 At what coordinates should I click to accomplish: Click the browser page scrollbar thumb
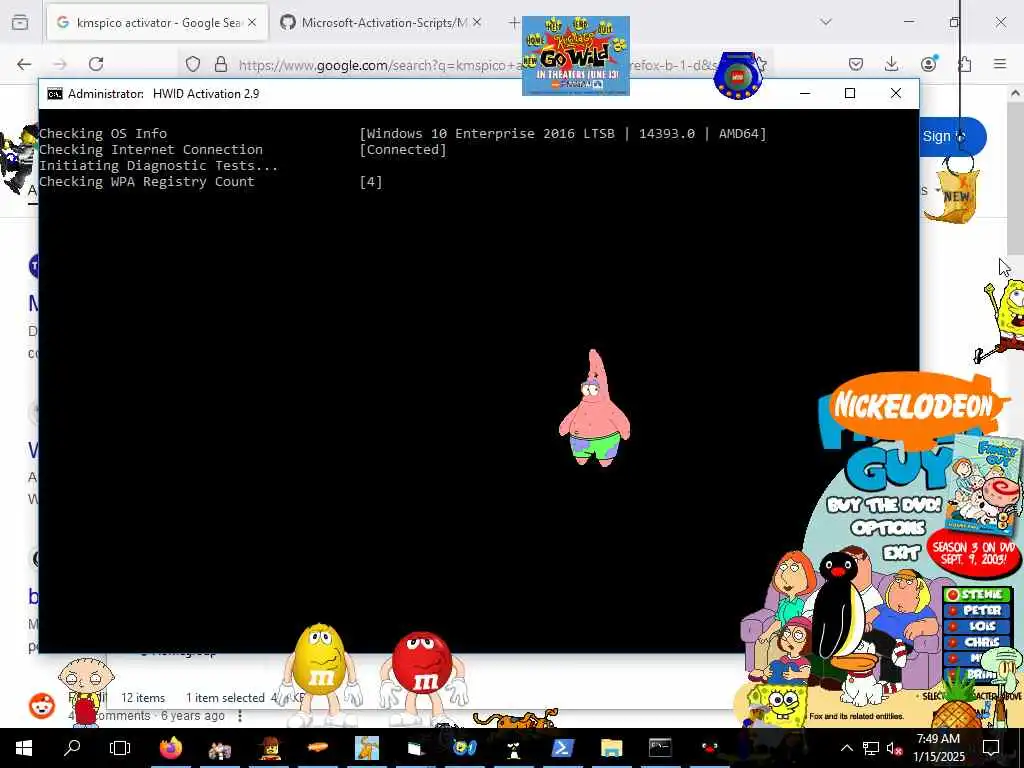(1015, 180)
